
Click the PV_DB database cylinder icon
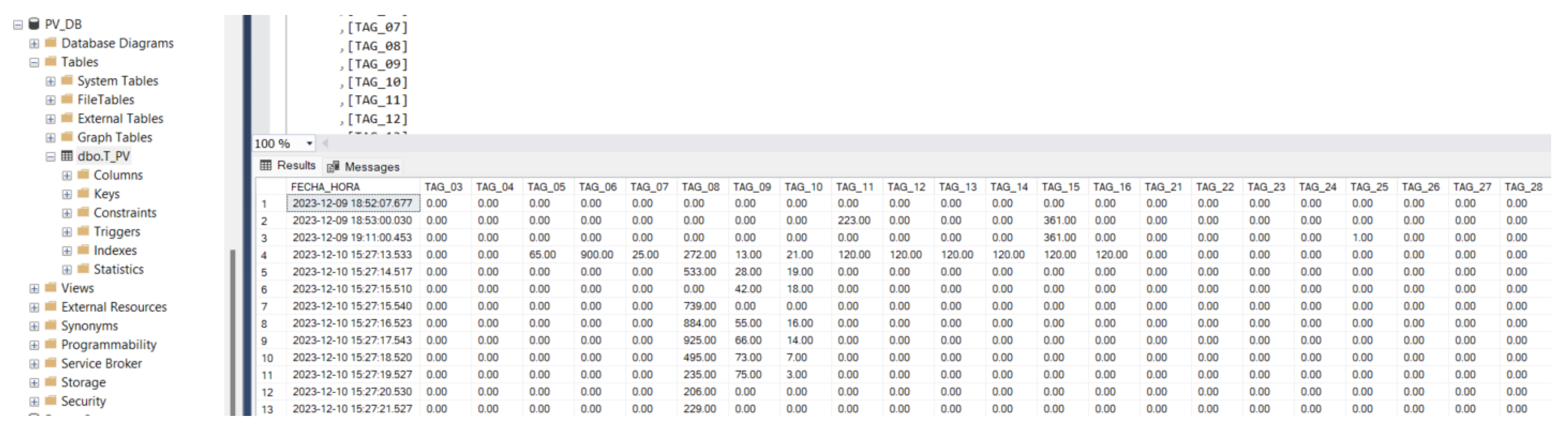pyautogui.click(x=34, y=24)
